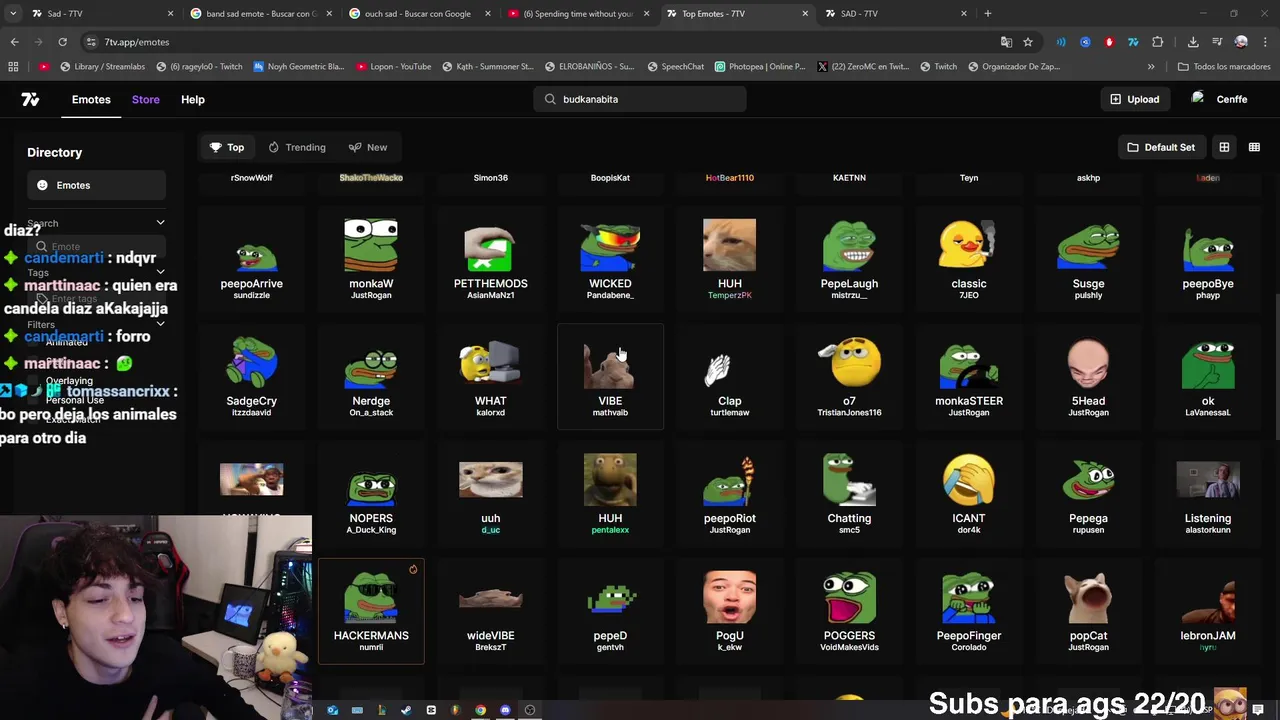Open the SadgeCry emote
Image resolution: width=1280 pixels, height=720 pixels.
[251, 377]
